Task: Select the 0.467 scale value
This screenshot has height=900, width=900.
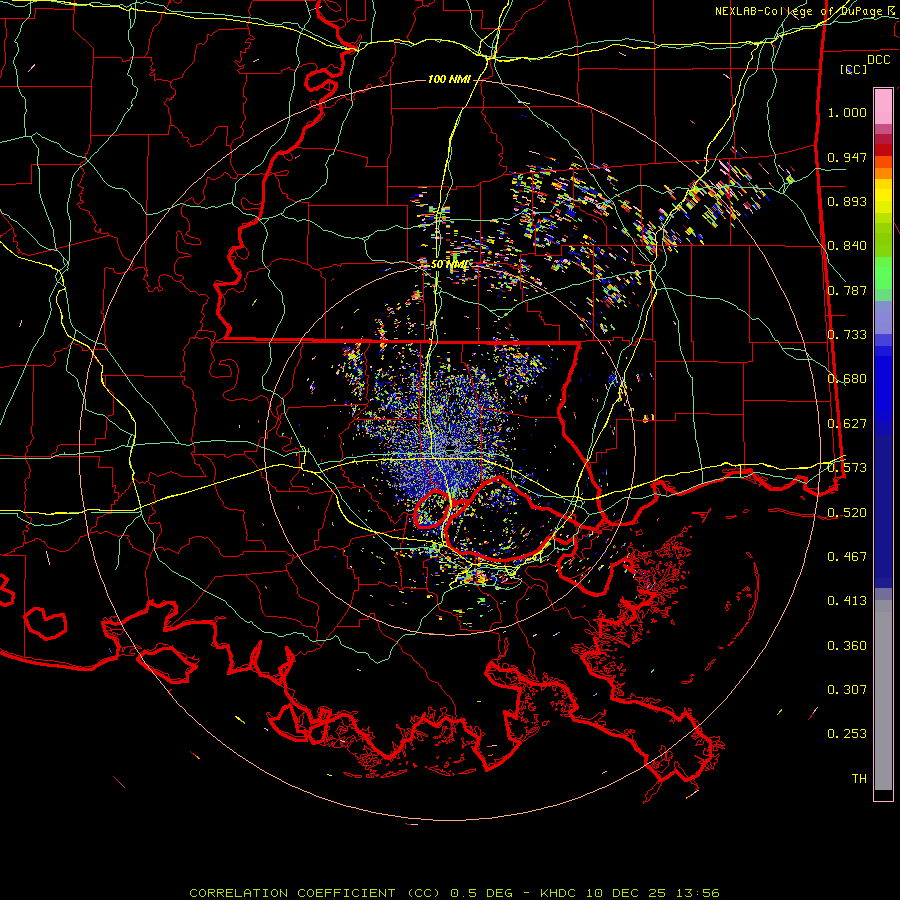Action: point(847,557)
